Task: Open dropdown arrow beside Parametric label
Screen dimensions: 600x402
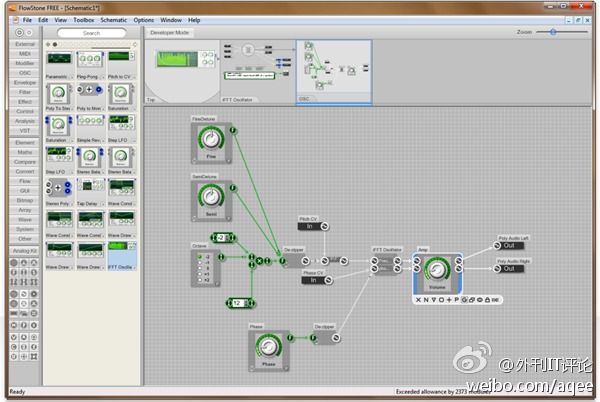Action: click(72, 77)
